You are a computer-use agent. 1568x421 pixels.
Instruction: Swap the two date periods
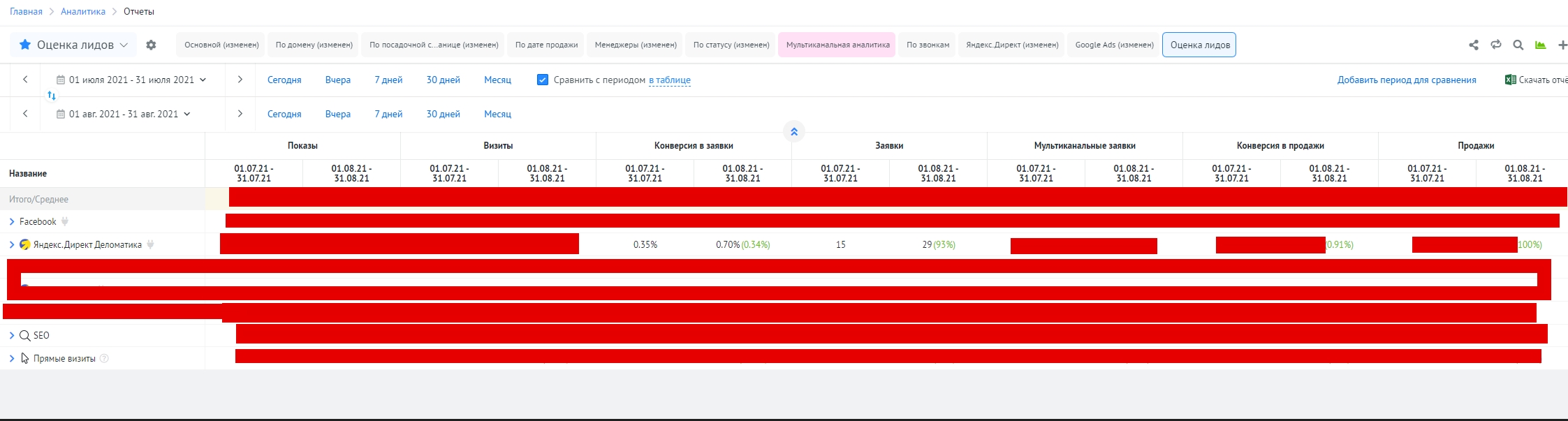[x=52, y=96]
